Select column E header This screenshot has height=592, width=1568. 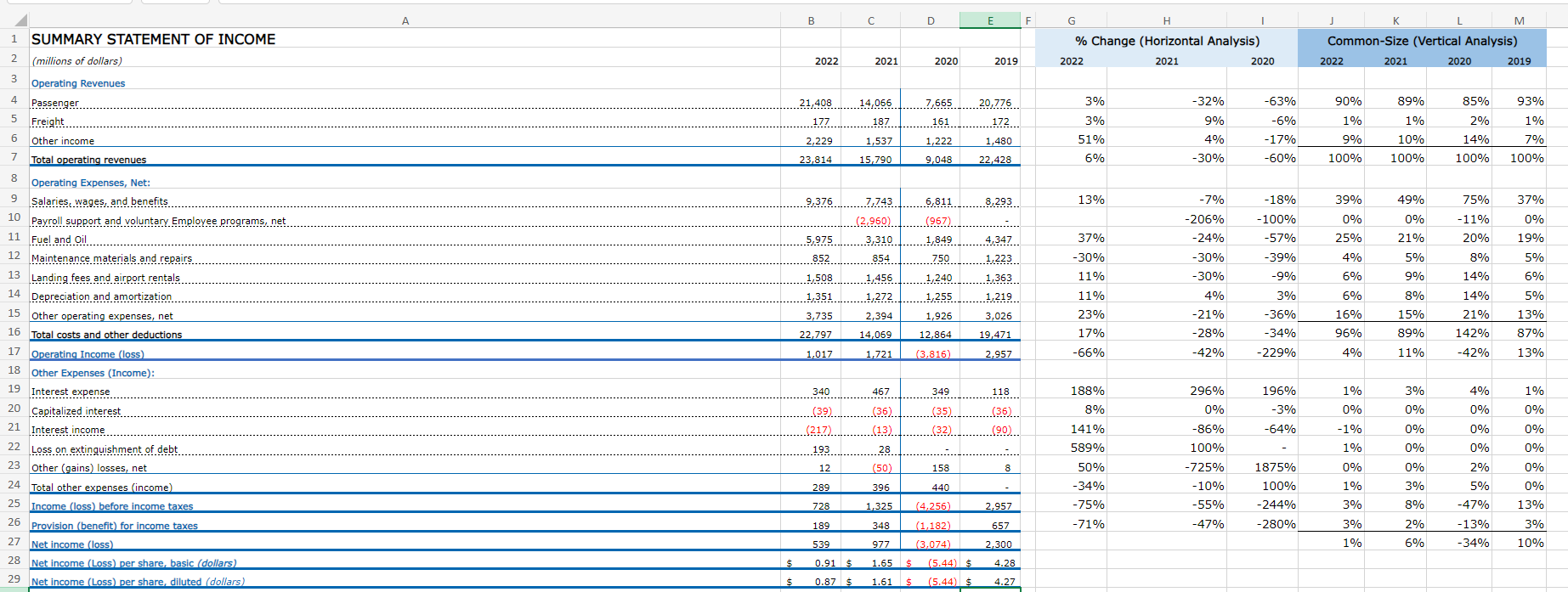click(x=990, y=20)
